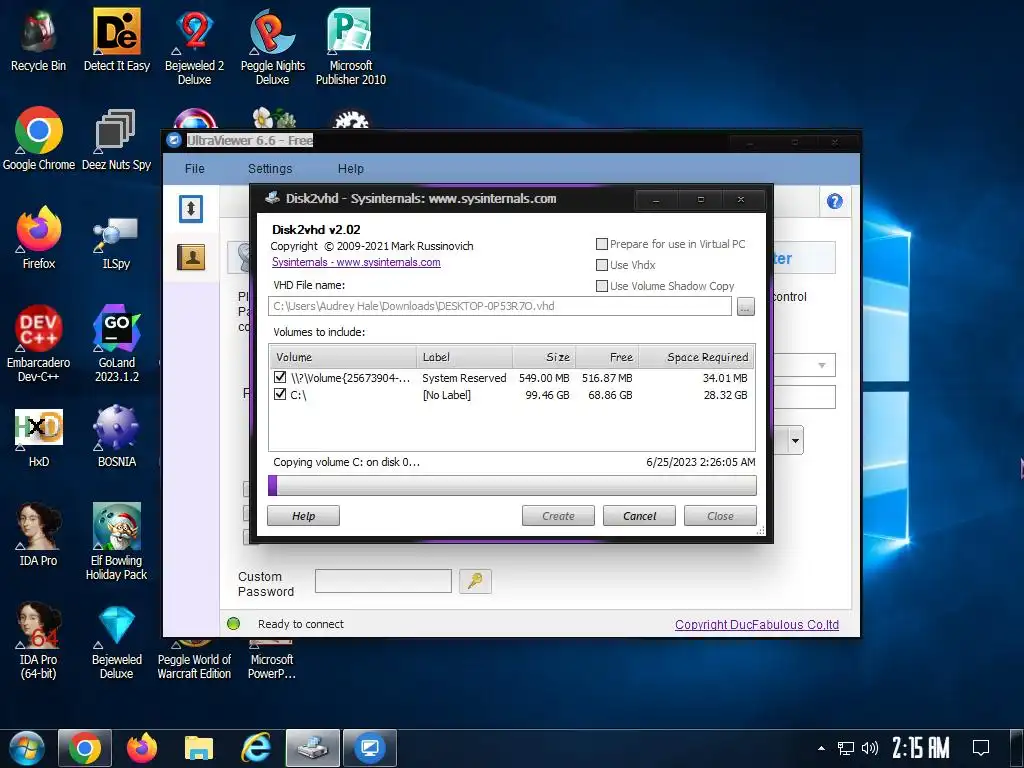Click the Close button in Disk2vhd

tap(720, 515)
